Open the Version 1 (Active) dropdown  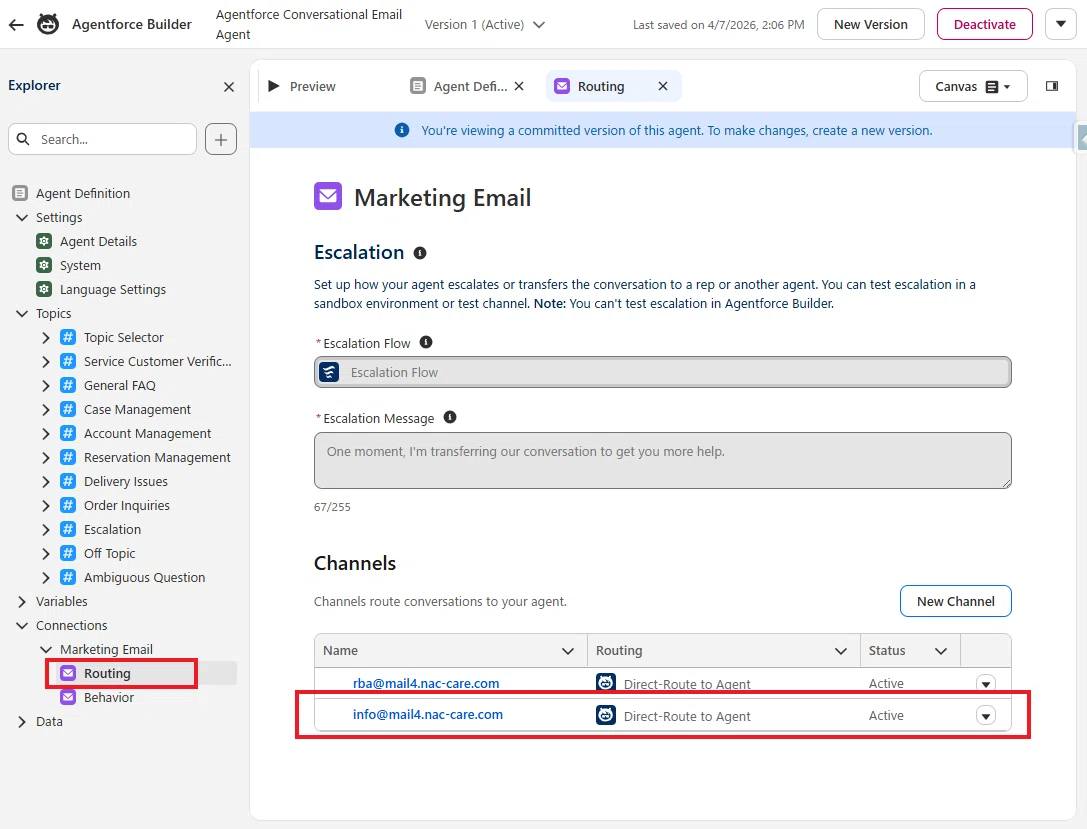pyautogui.click(x=485, y=24)
